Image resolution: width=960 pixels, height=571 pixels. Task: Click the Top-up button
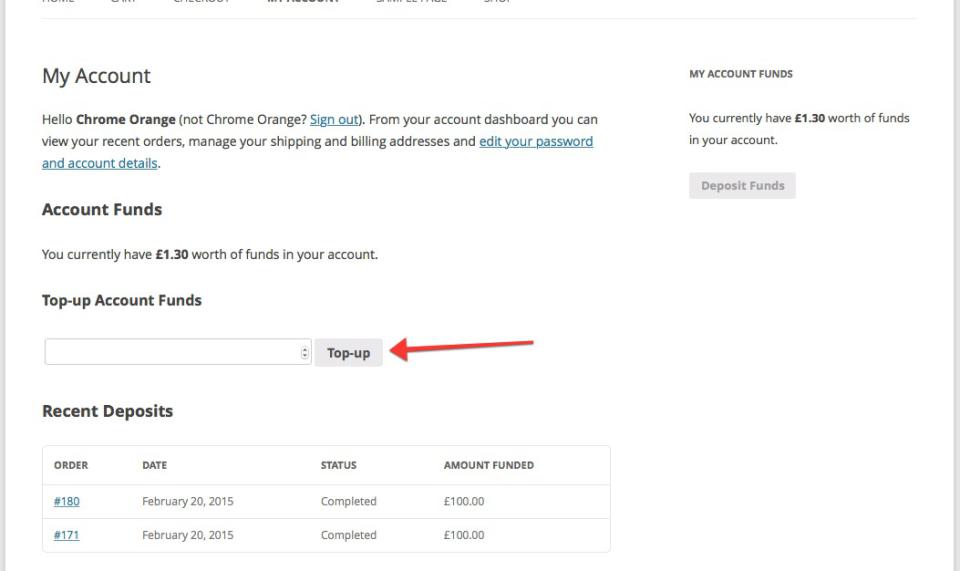click(x=348, y=353)
